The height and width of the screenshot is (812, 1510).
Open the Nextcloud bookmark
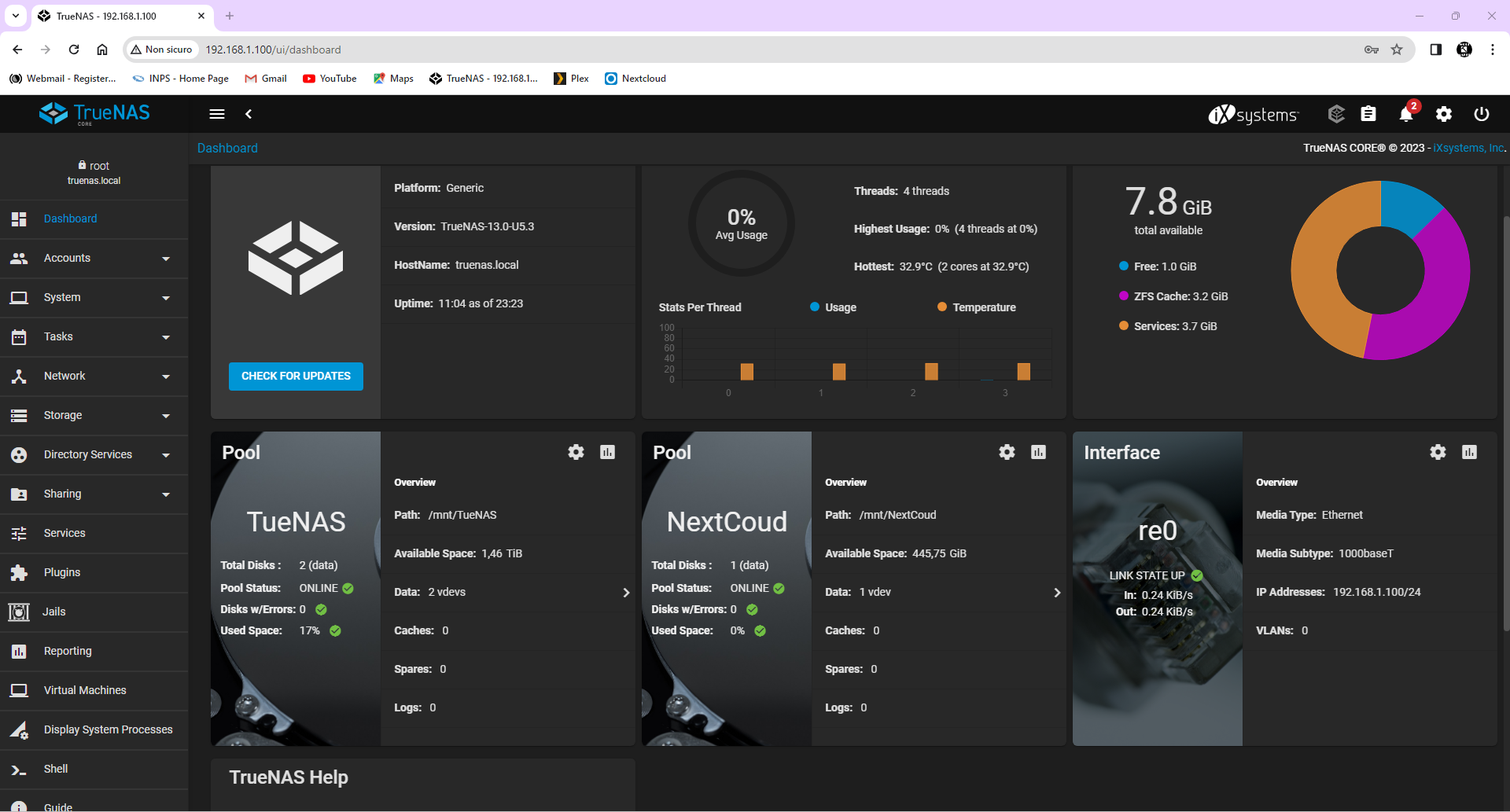(635, 79)
